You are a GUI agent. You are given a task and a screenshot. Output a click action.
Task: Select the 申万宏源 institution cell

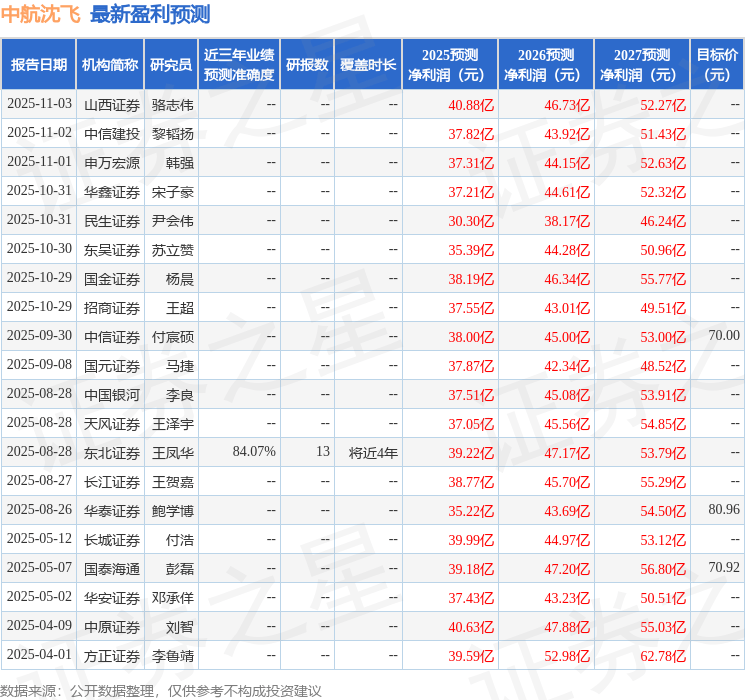pyautogui.click(x=112, y=163)
